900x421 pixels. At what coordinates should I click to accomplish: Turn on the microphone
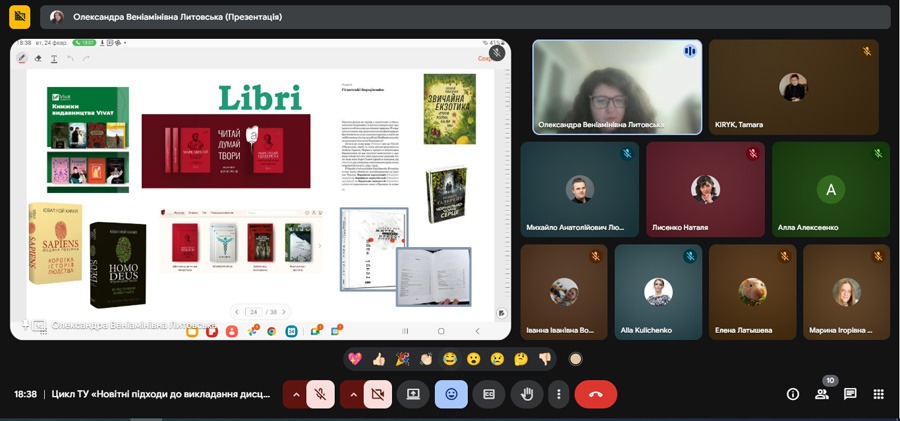coord(321,394)
